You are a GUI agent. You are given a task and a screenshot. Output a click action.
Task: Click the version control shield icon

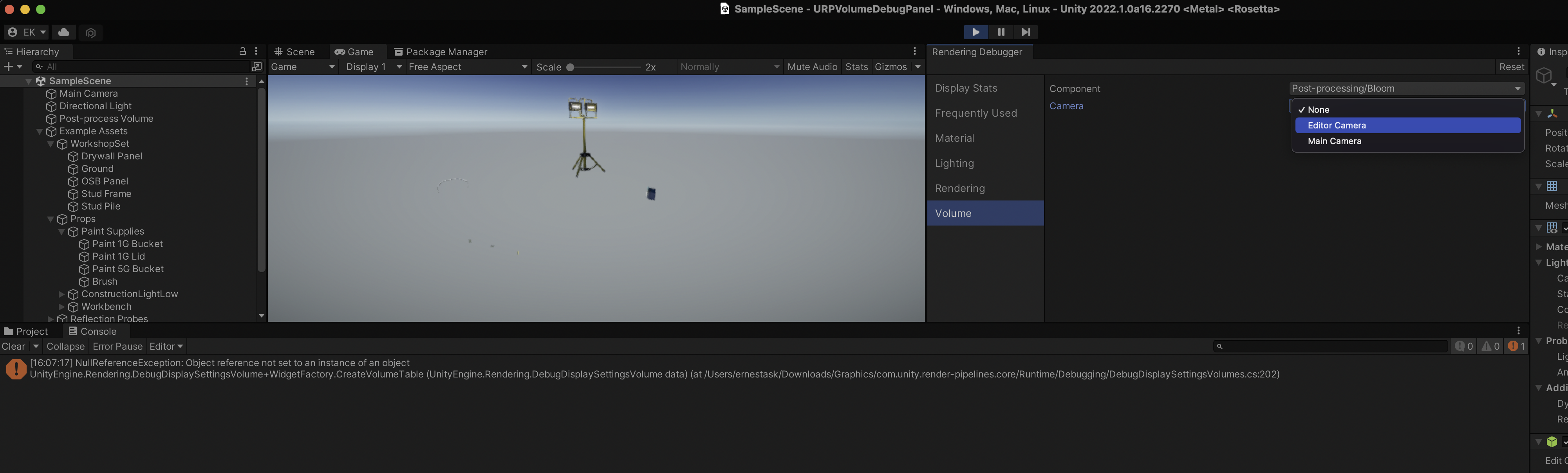[x=91, y=33]
